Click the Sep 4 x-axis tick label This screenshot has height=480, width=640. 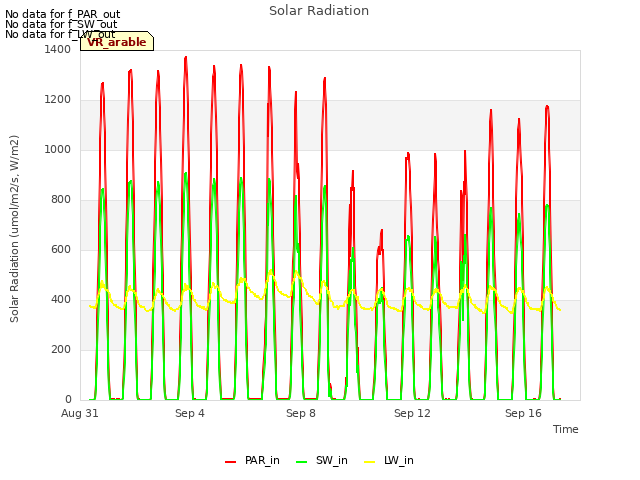click(190, 413)
